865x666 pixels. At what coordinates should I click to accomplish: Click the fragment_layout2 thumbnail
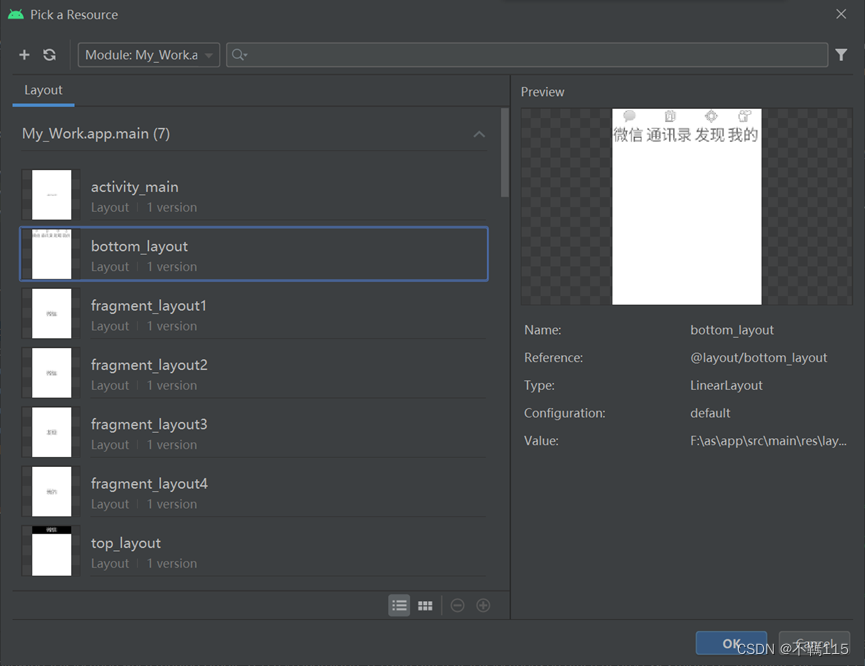(51, 373)
